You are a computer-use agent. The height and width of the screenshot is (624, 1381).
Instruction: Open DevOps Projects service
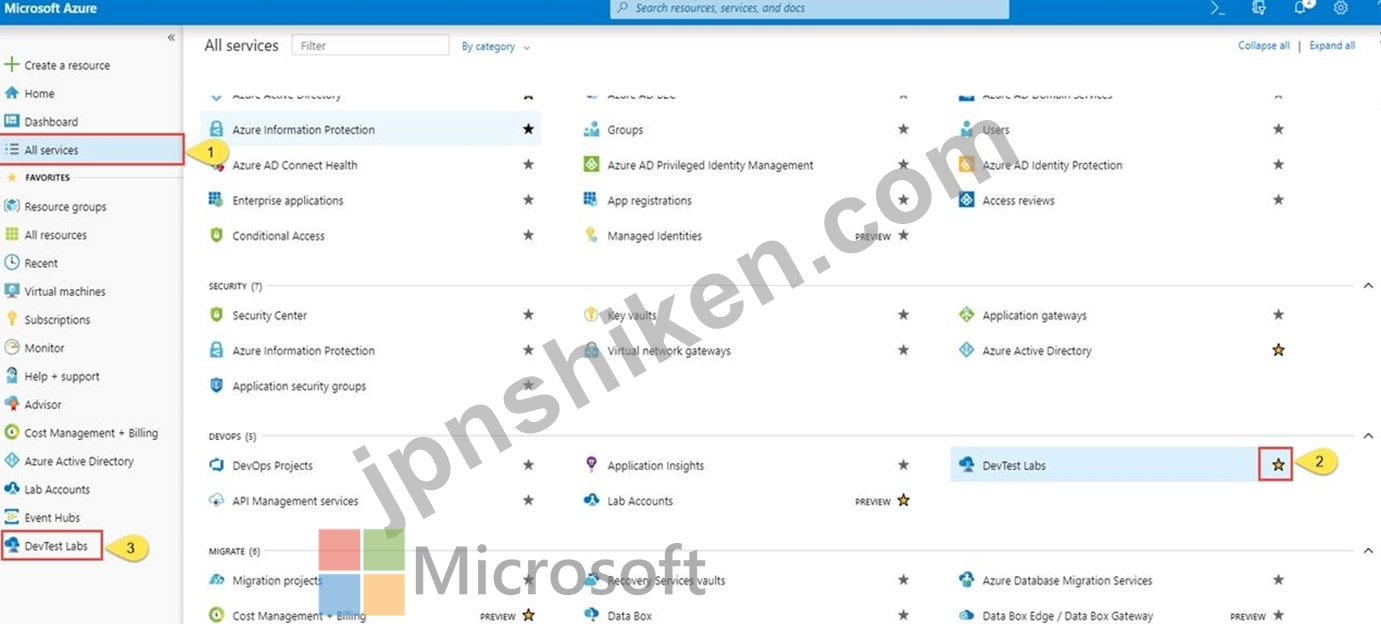(x=272, y=465)
